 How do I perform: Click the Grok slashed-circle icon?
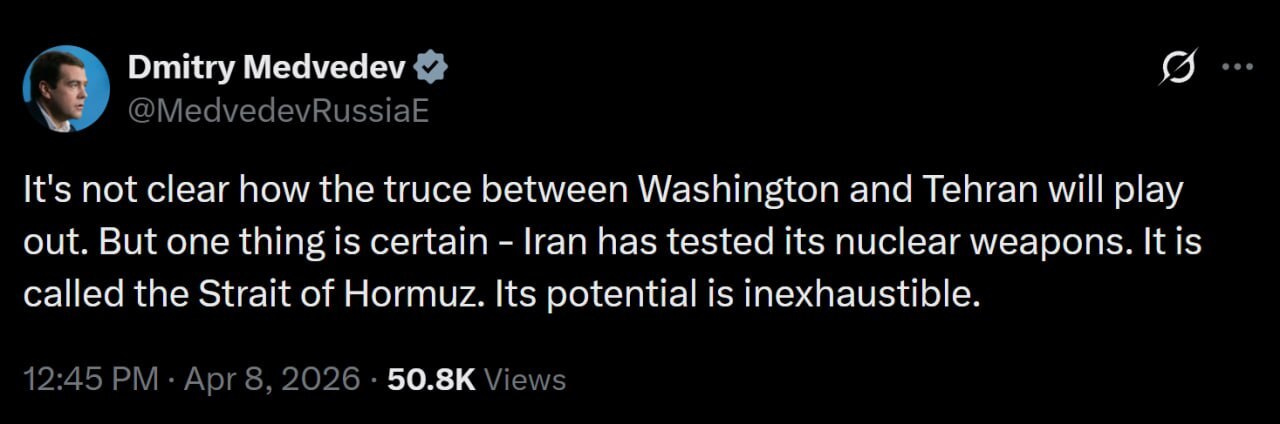click(1179, 67)
